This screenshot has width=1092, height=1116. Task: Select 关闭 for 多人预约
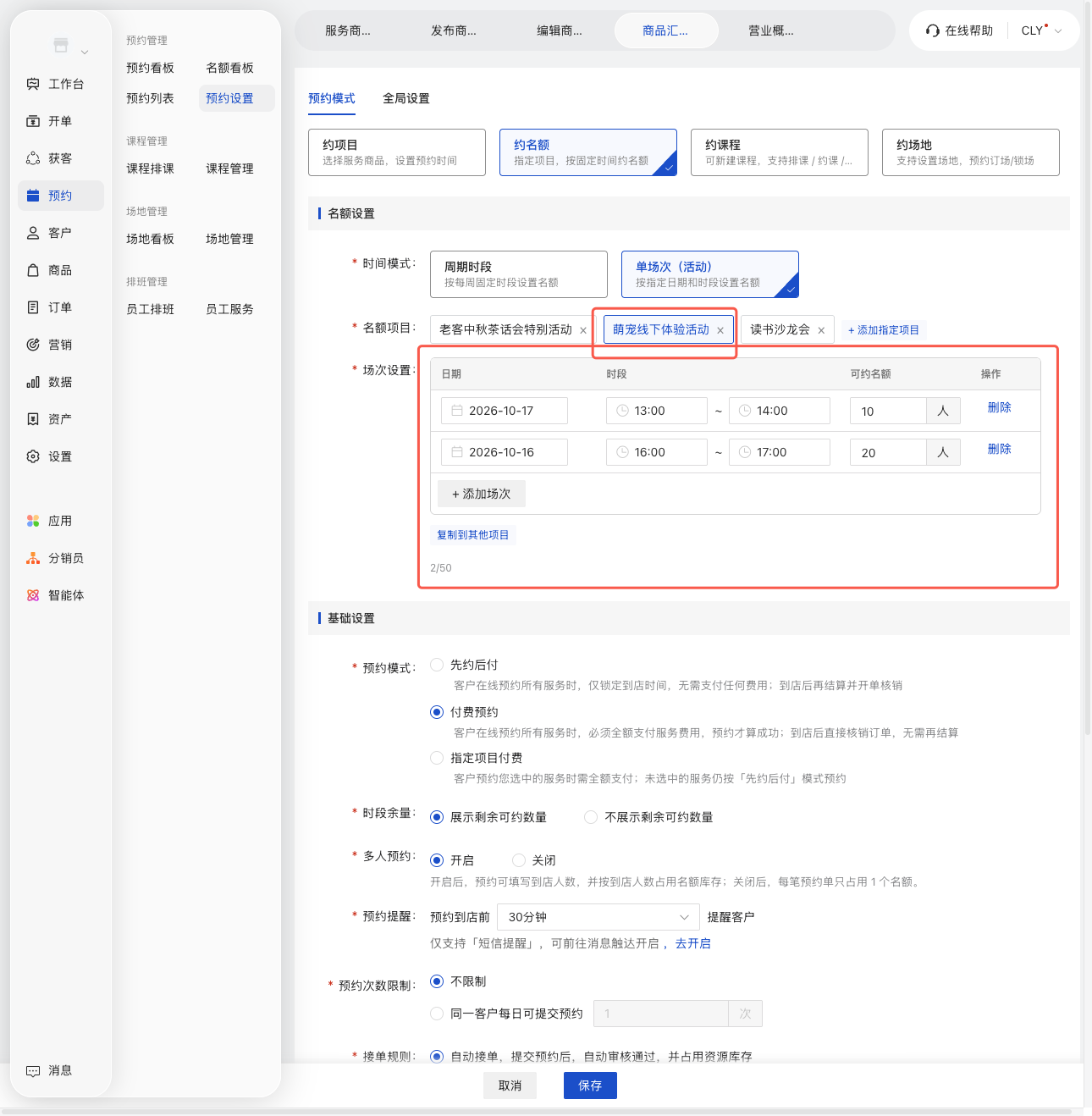pyautogui.click(x=519, y=860)
